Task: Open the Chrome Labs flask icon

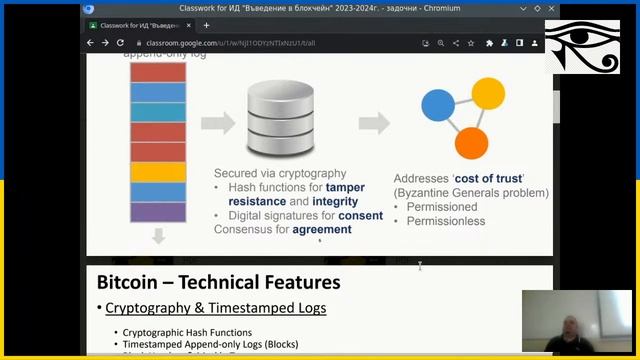Action: click(x=504, y=43)
